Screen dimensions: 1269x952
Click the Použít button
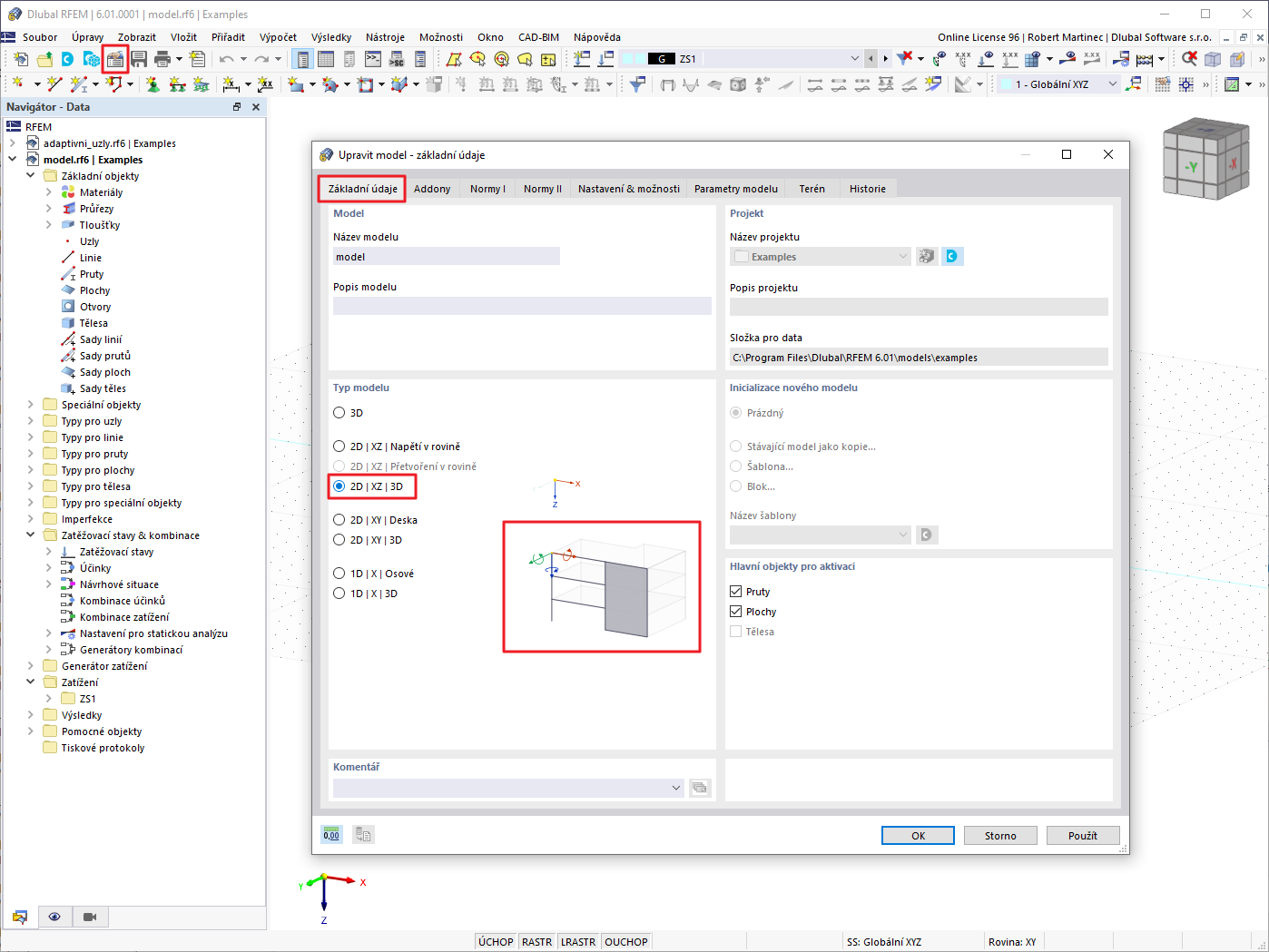tap(1083, 836)
